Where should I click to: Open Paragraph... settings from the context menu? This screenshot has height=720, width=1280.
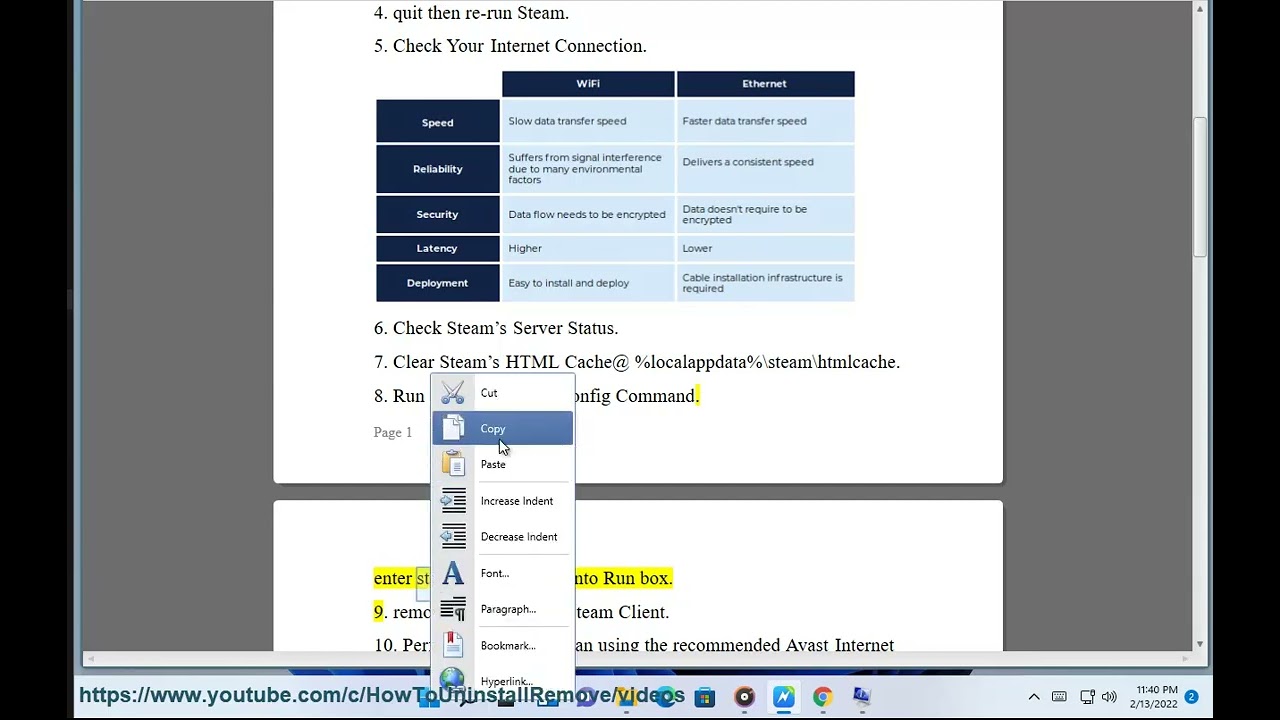(502, 609)
